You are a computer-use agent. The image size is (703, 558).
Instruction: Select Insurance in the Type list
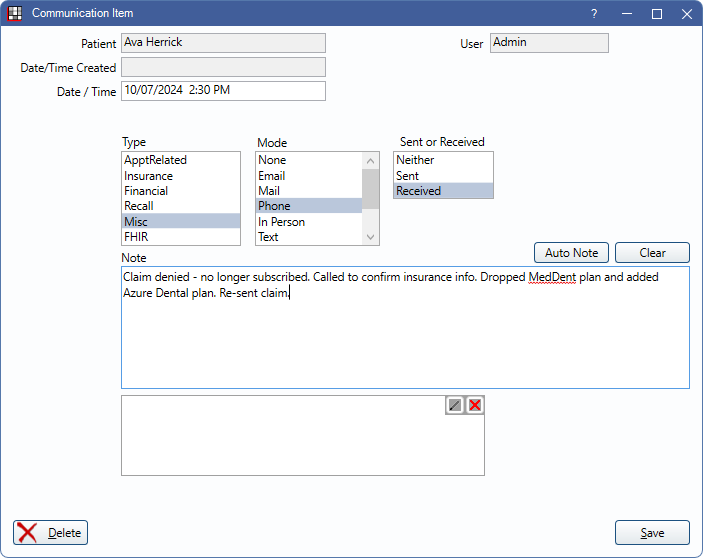[x=148, y=176]
